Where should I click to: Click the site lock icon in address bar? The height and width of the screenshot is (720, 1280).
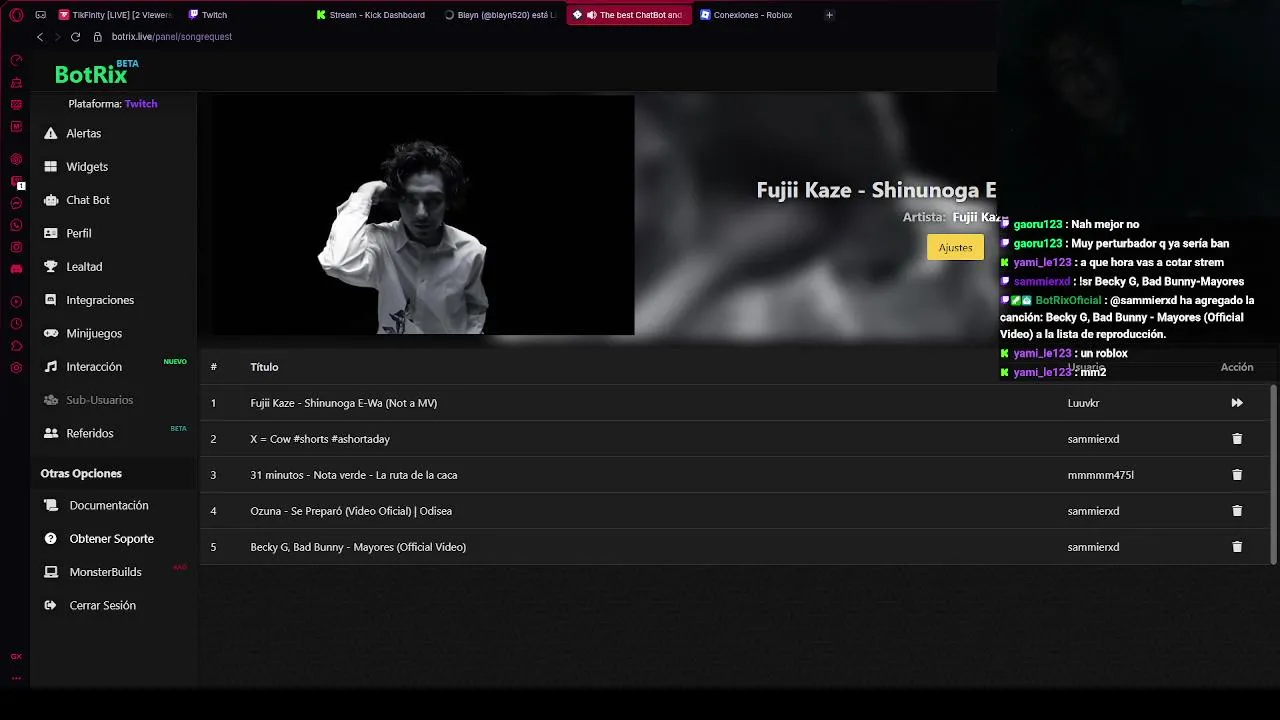(97, 37)
